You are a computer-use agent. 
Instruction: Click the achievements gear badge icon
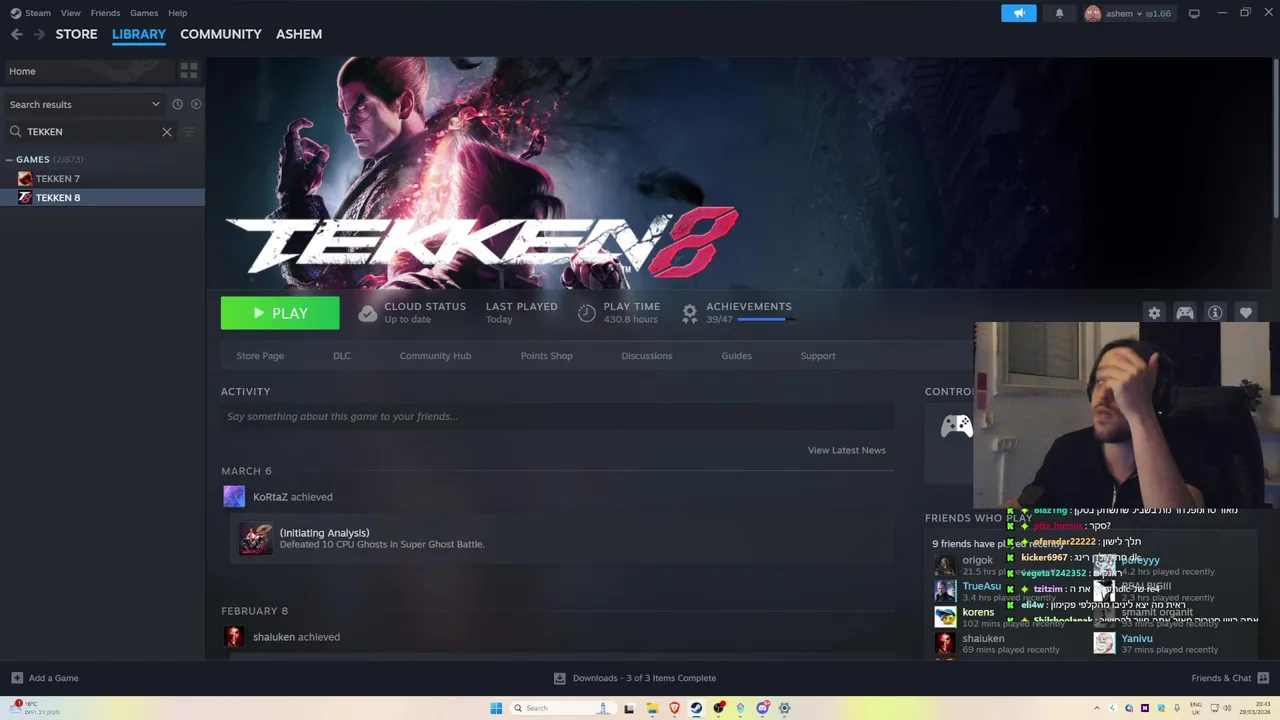point(689,313)
